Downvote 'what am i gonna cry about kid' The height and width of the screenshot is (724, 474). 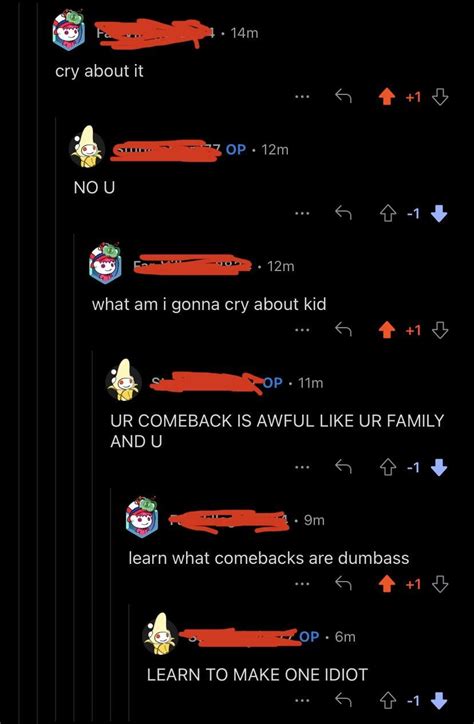pyautogui.click(x=439, y=330)
